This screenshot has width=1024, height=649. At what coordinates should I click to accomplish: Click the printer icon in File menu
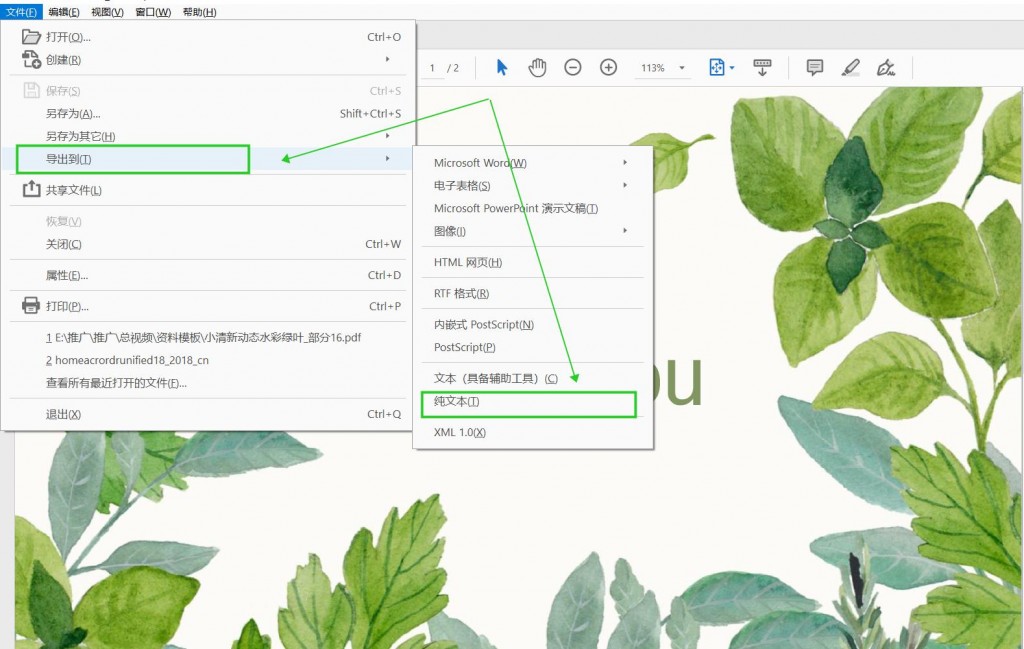[31, 306]
